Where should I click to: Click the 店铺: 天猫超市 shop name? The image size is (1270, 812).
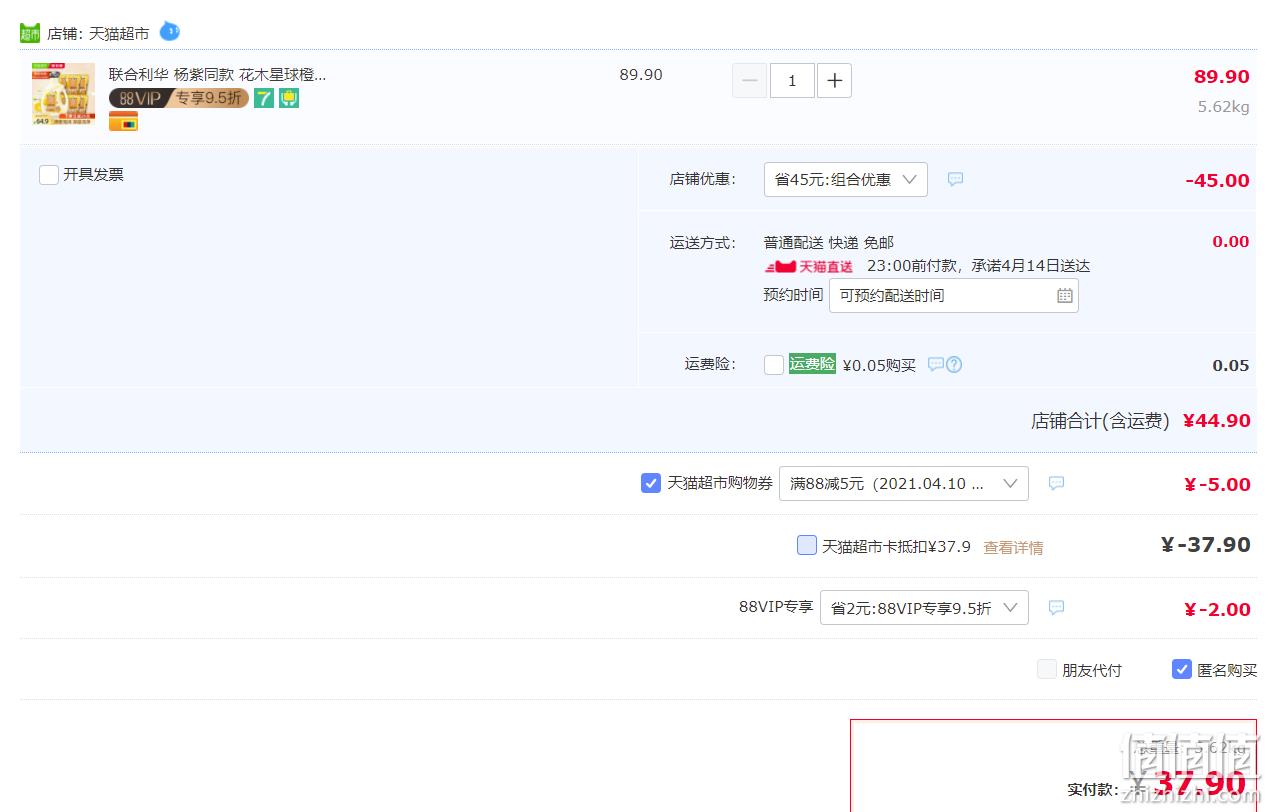pos(98,33)
